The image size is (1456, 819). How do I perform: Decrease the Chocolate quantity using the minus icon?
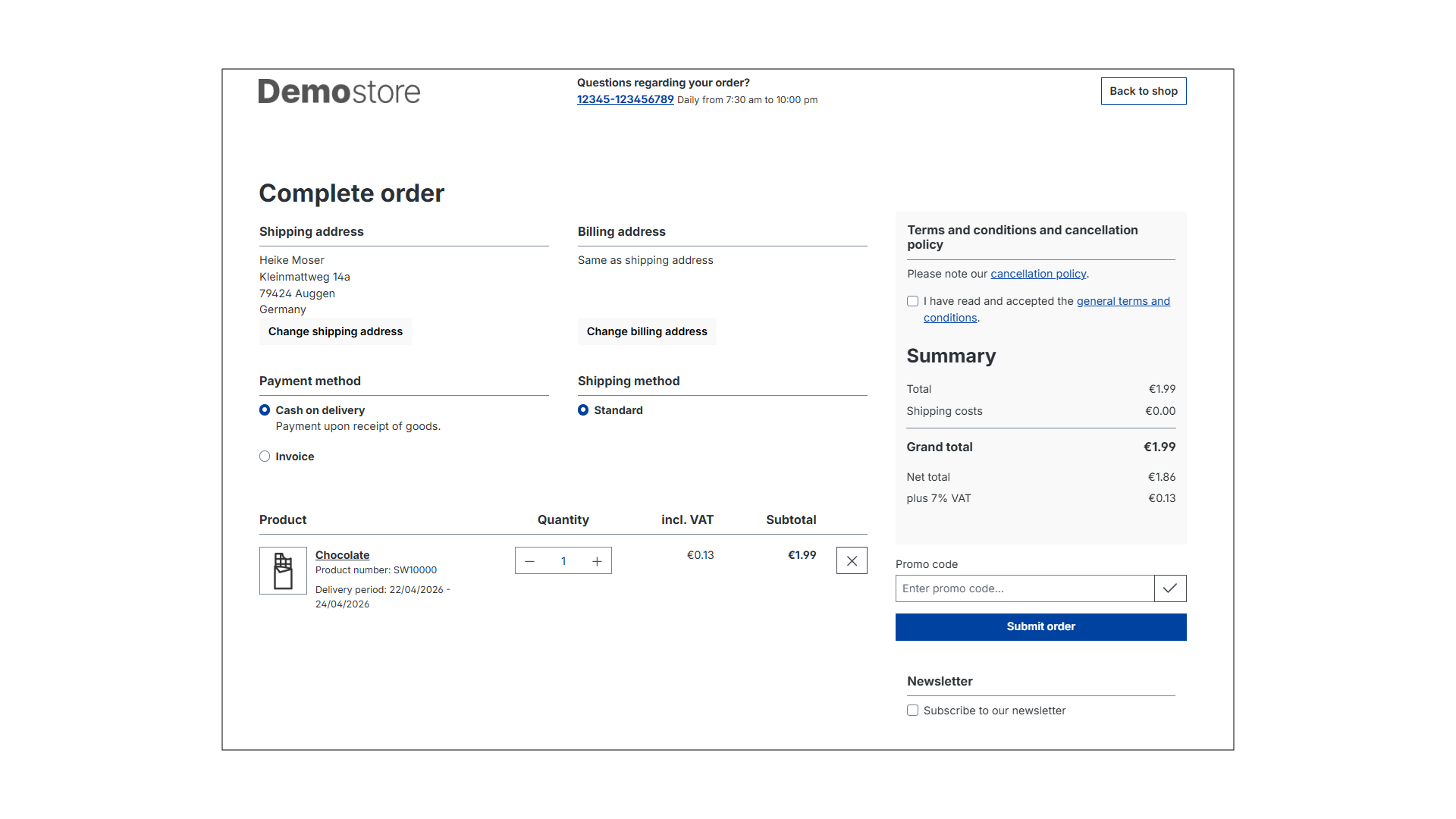pyautogui.click(x=529, y=560)
